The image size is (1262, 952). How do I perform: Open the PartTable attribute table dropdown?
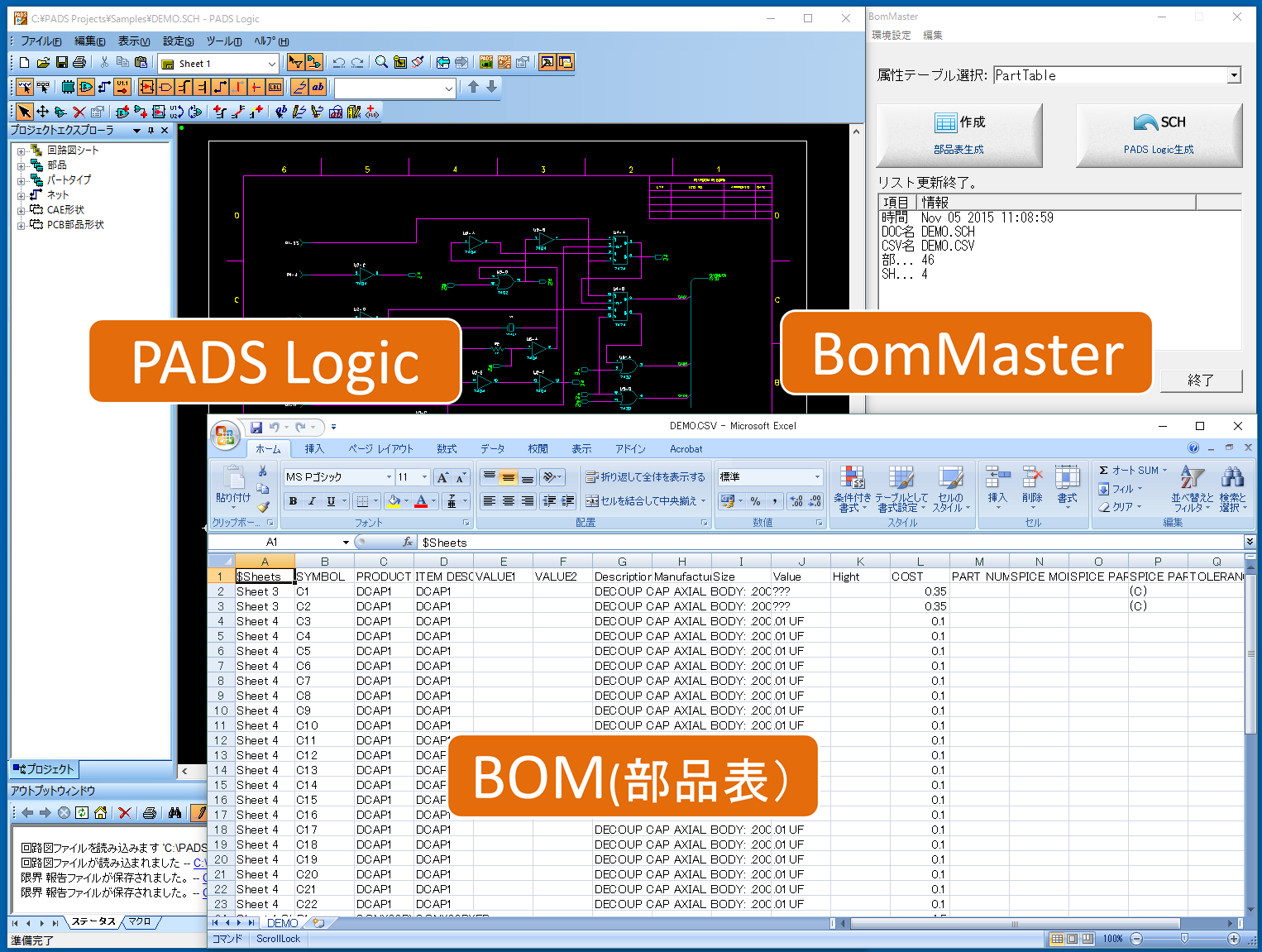coord(1233,75)
